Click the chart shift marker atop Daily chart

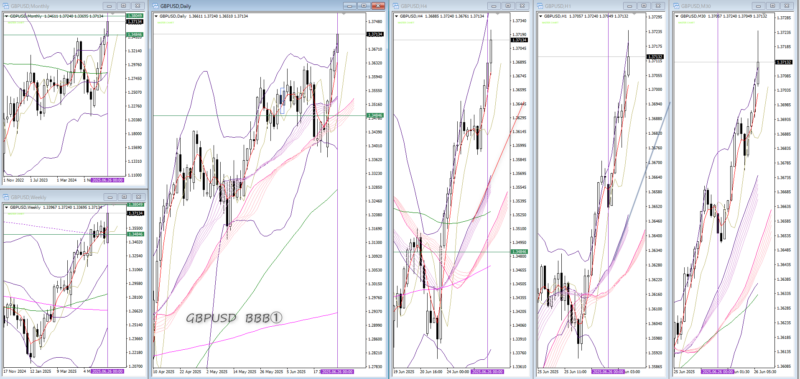tap(343, 14)
